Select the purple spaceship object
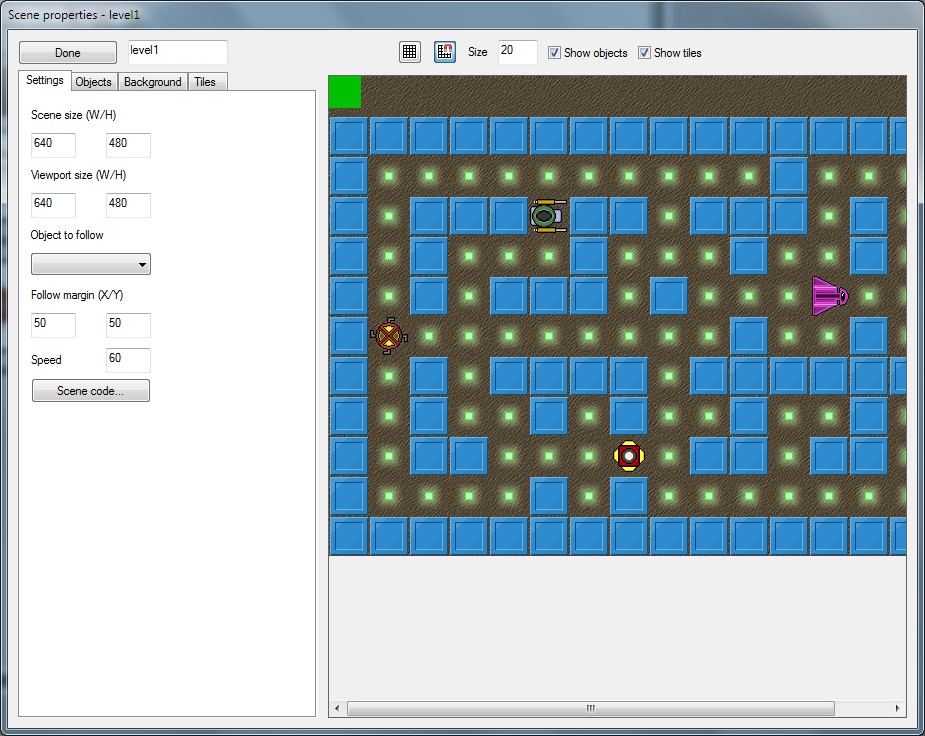The image size is (925, 736). pyautogui.click(x=827, y=296)
